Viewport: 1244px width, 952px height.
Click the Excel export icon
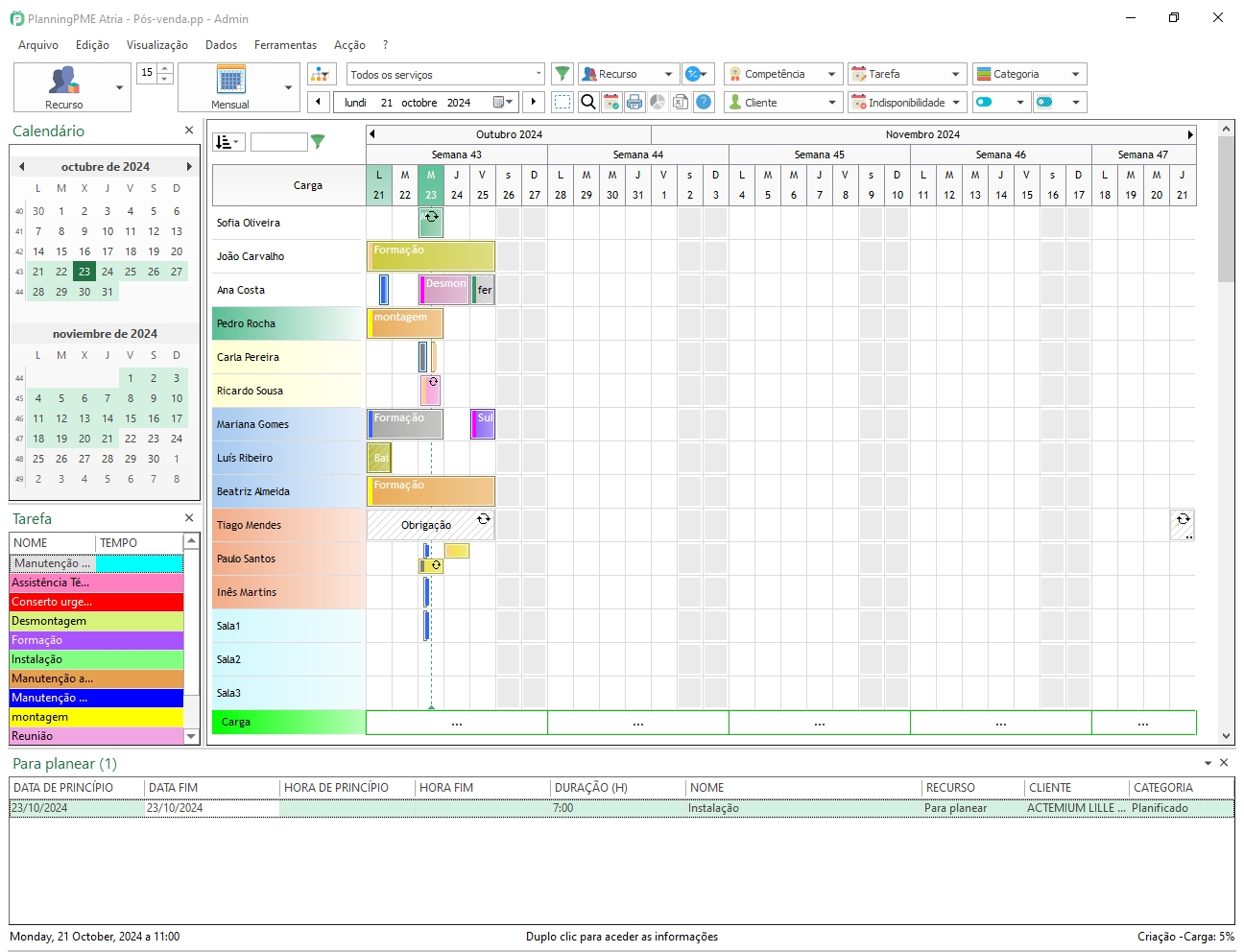[x=681, y=102]
